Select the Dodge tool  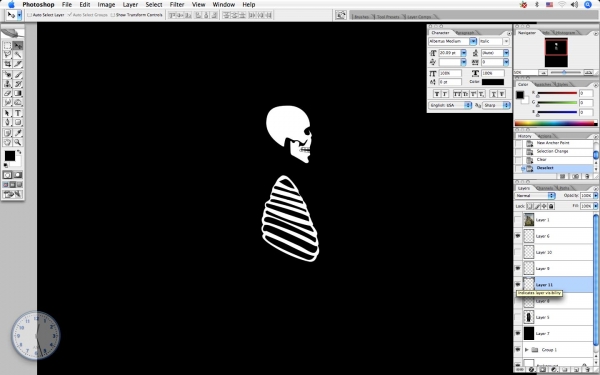tap(18, 102)
